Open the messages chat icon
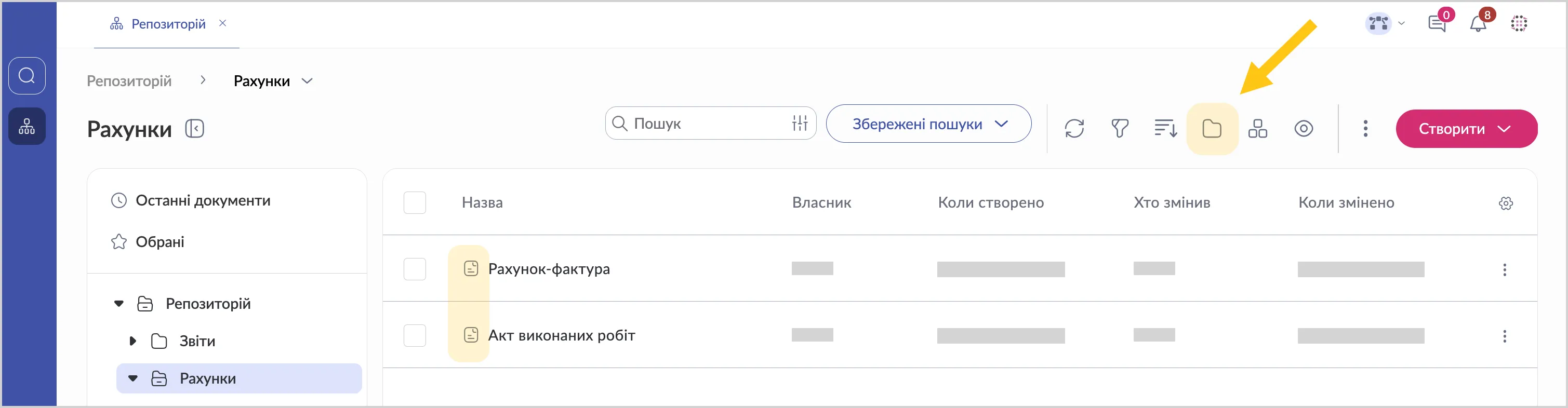This screenshot has height=408, width=1568. coord(1437,24)
